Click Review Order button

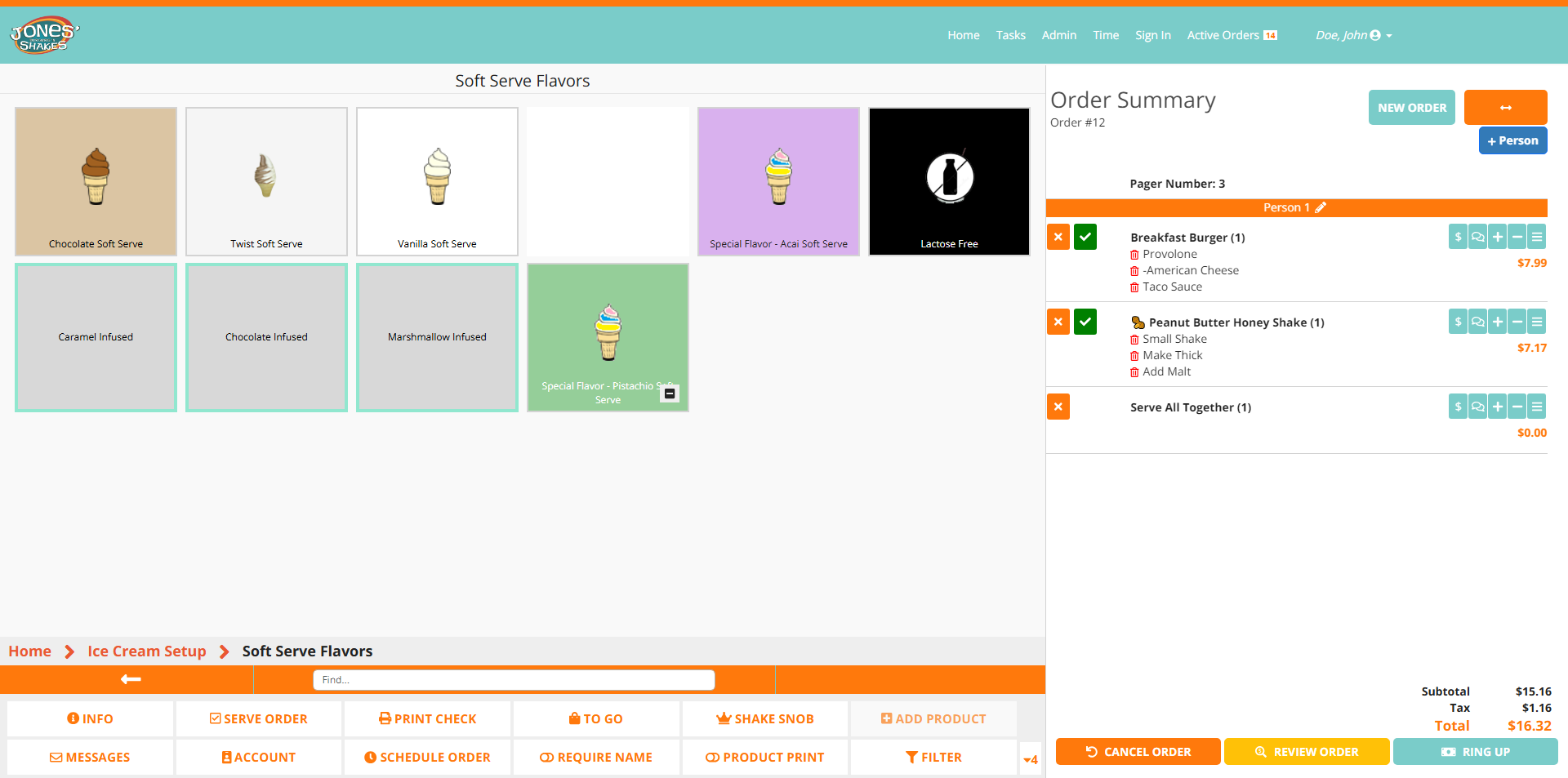click(1307, 752)
